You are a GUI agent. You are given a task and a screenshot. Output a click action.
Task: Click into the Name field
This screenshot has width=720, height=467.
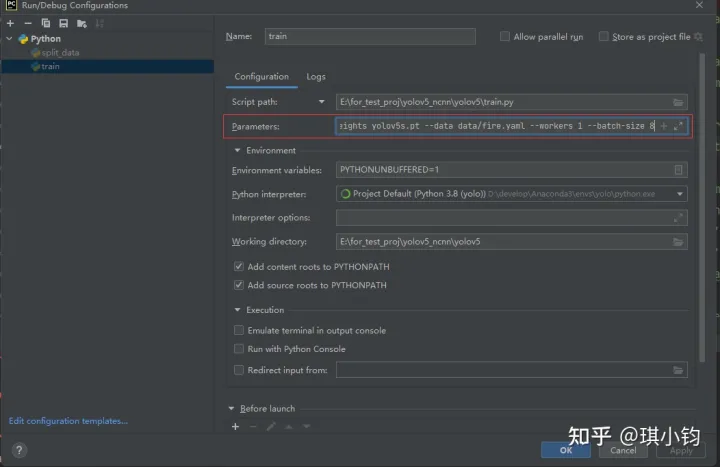tap(370, 36)
